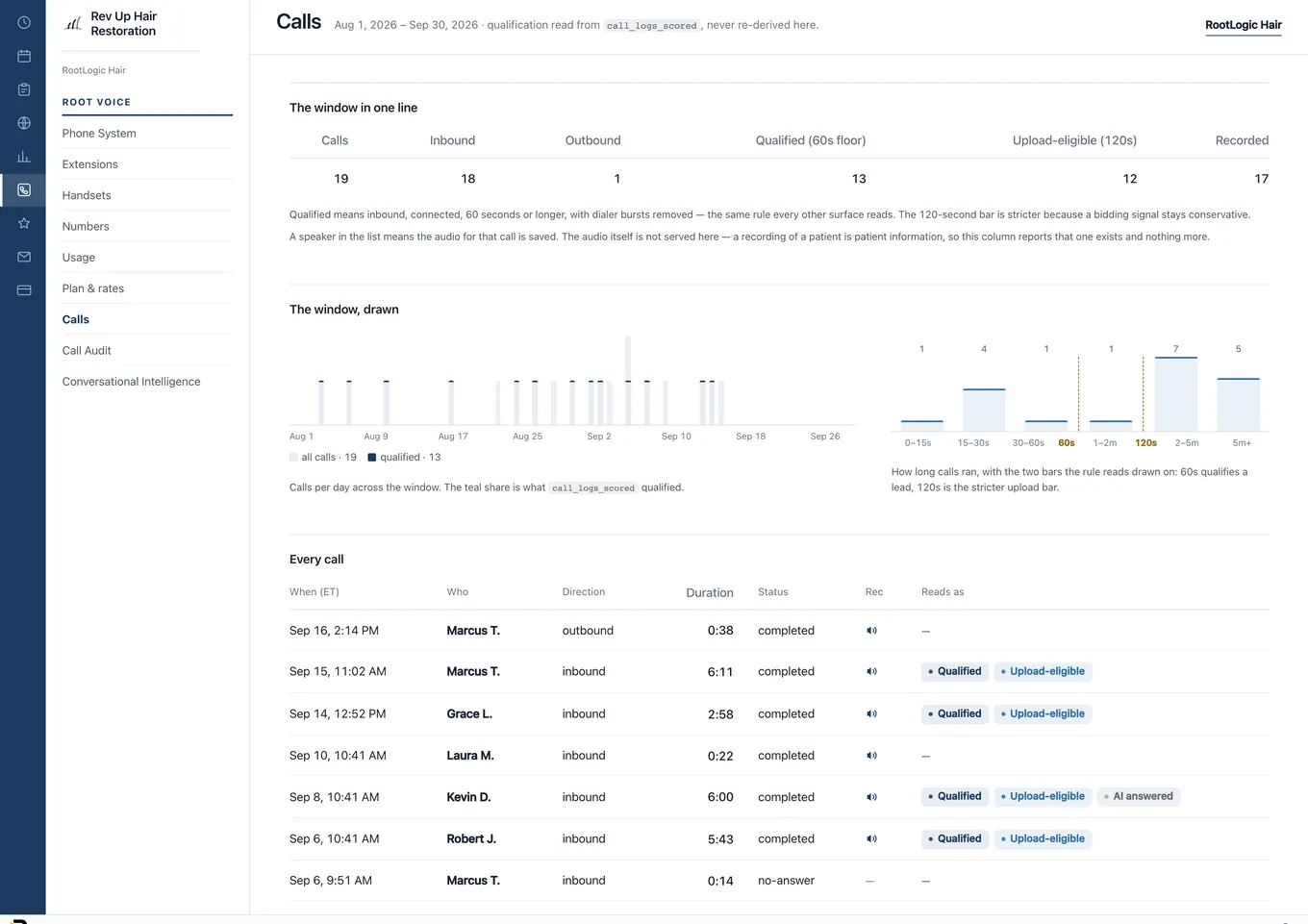Click the speaker icon on the Laura M. call
Viewport: 1308px width, 924px height.
[871, 756]
